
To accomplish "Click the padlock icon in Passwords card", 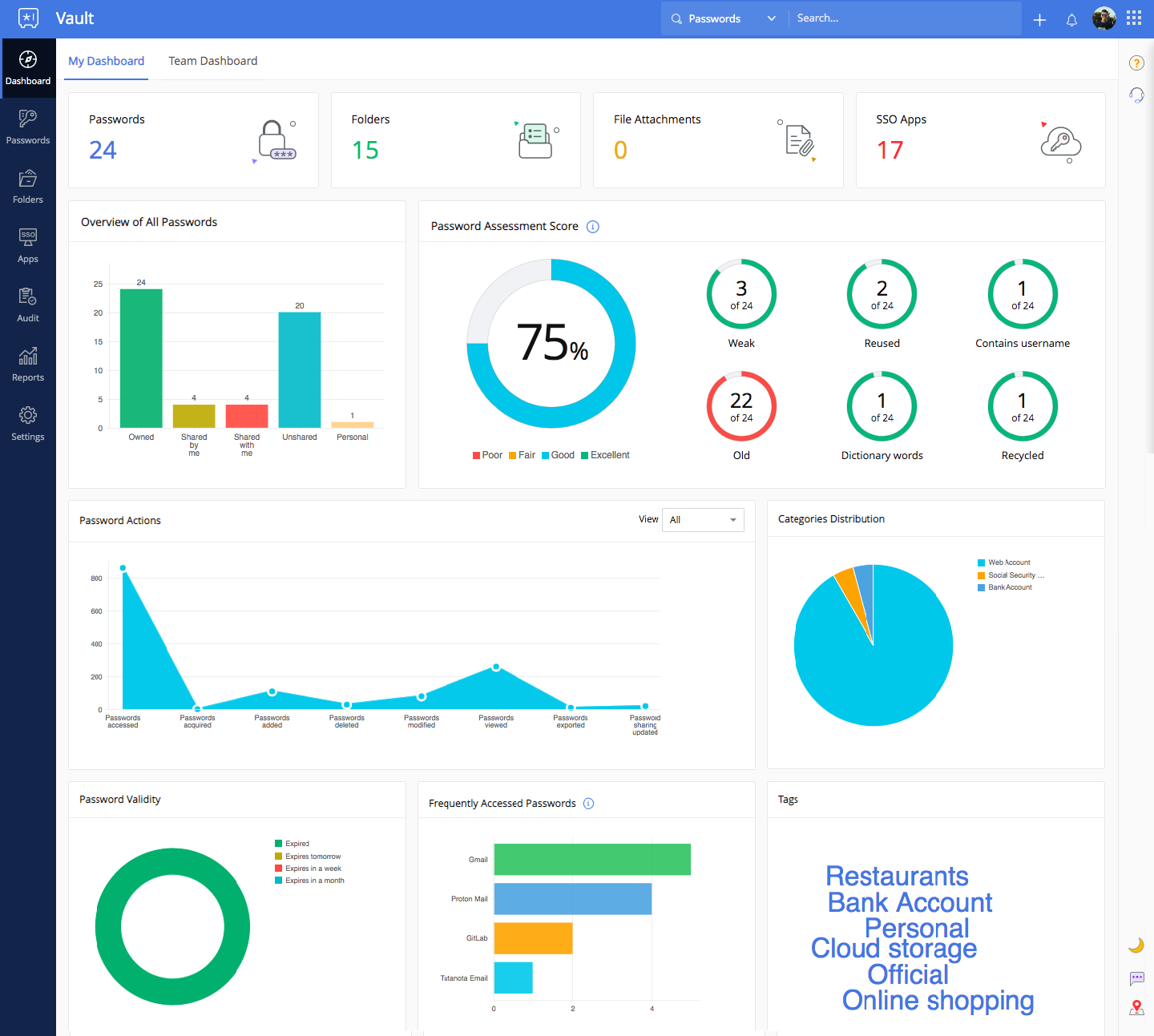I will click(x=275, y=140).
